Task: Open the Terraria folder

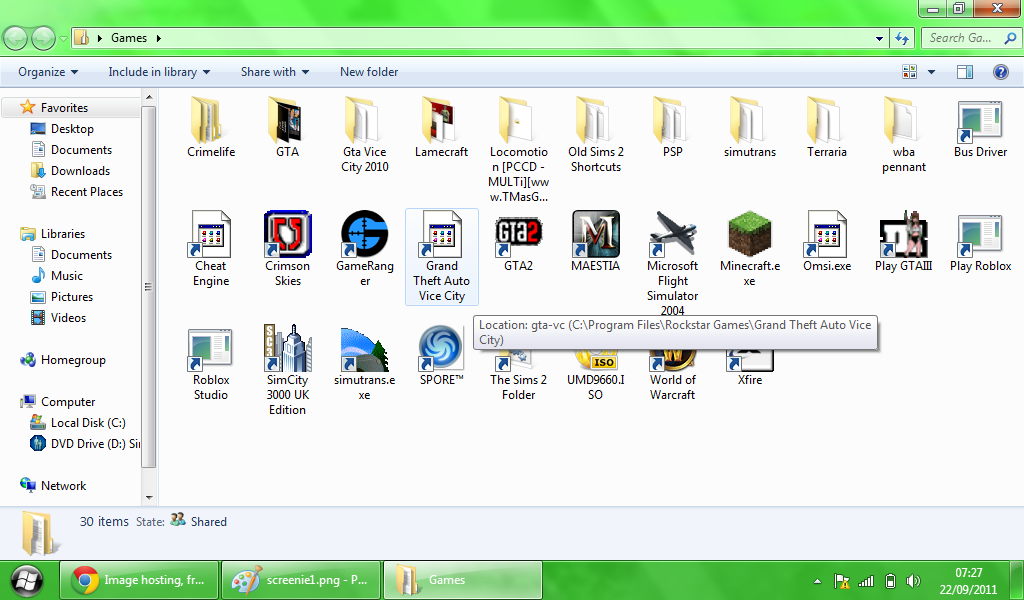Action: pos(826,121)
